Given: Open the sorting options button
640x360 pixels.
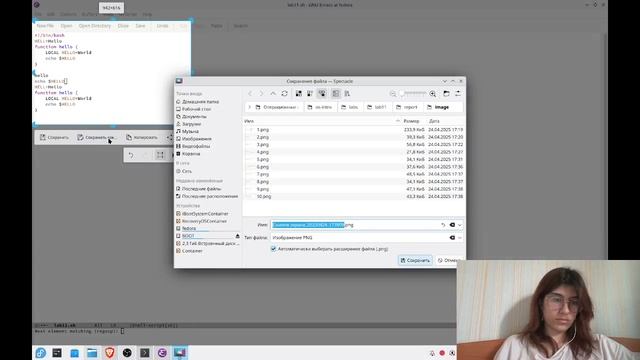Looking at the screenshot, I should 347,93.
